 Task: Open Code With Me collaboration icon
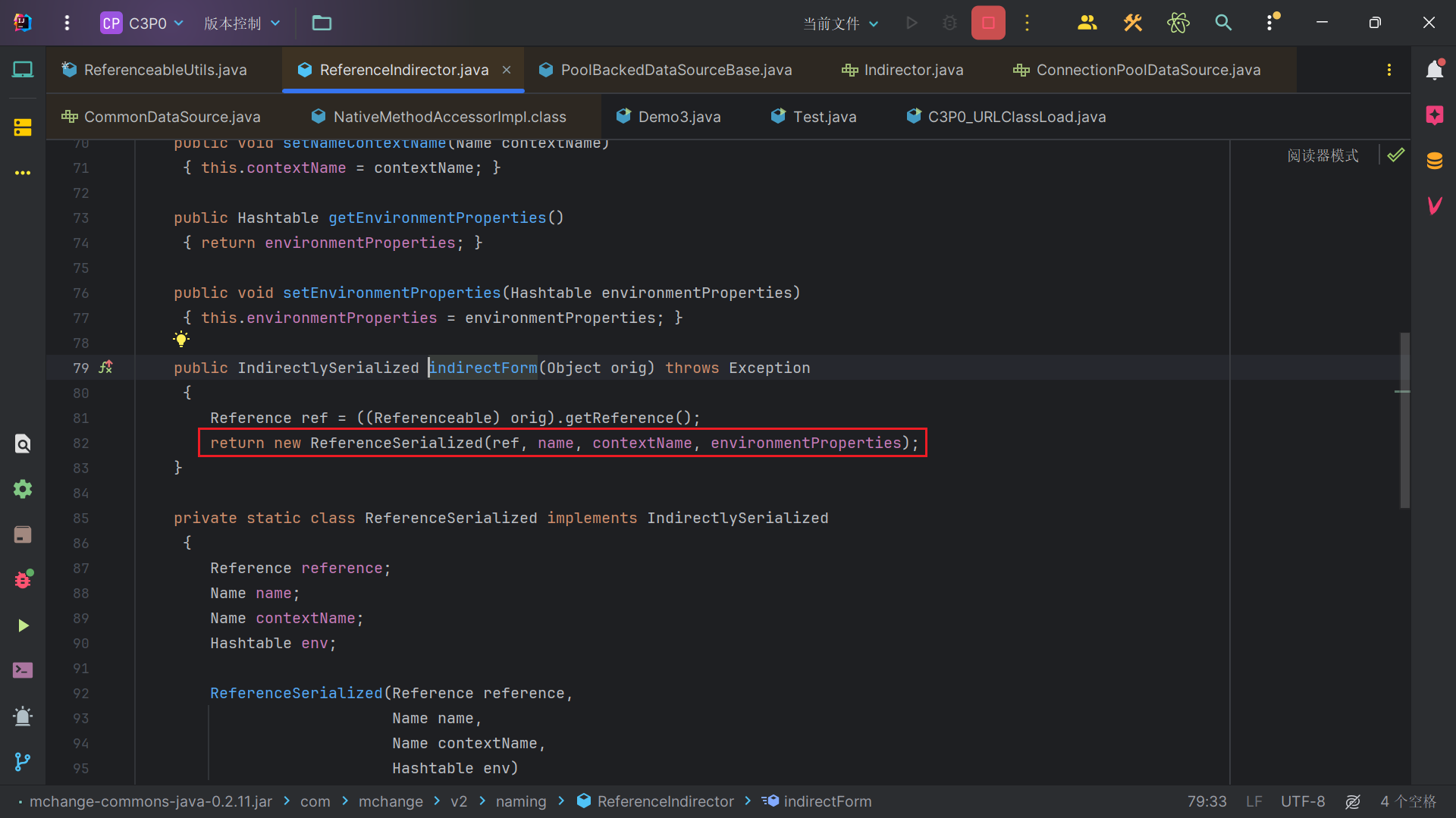pyautogui.click(x=1087, y=24)
